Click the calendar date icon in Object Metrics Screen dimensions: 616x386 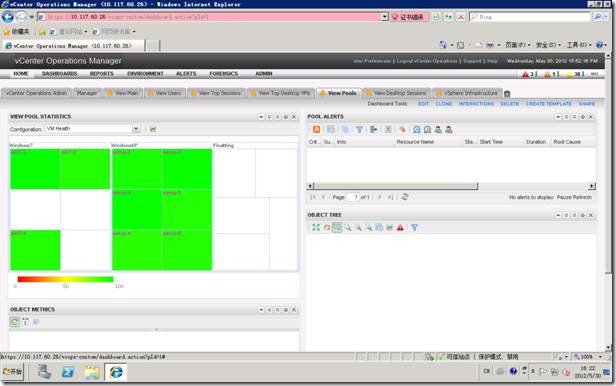[25, 322]
